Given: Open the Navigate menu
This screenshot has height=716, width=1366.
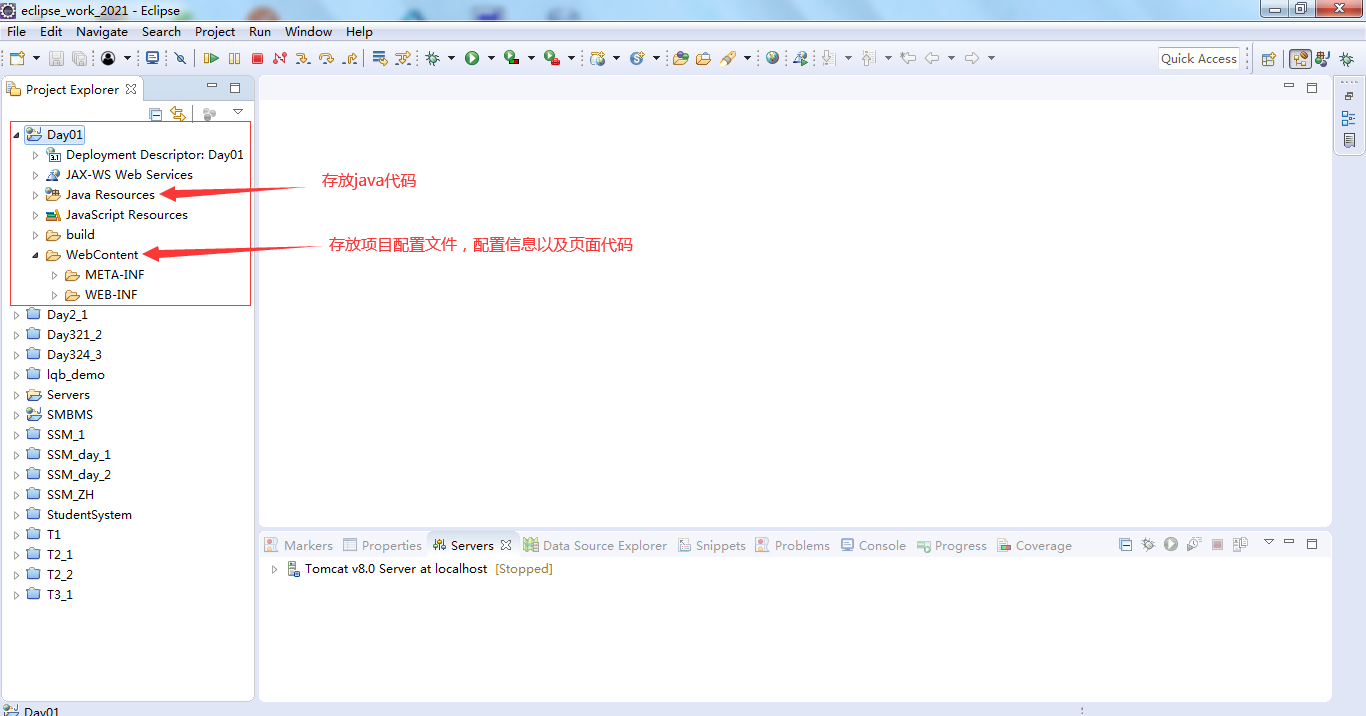Looking at the screenshot, I should pyautogui.click(x=102, y=32).
